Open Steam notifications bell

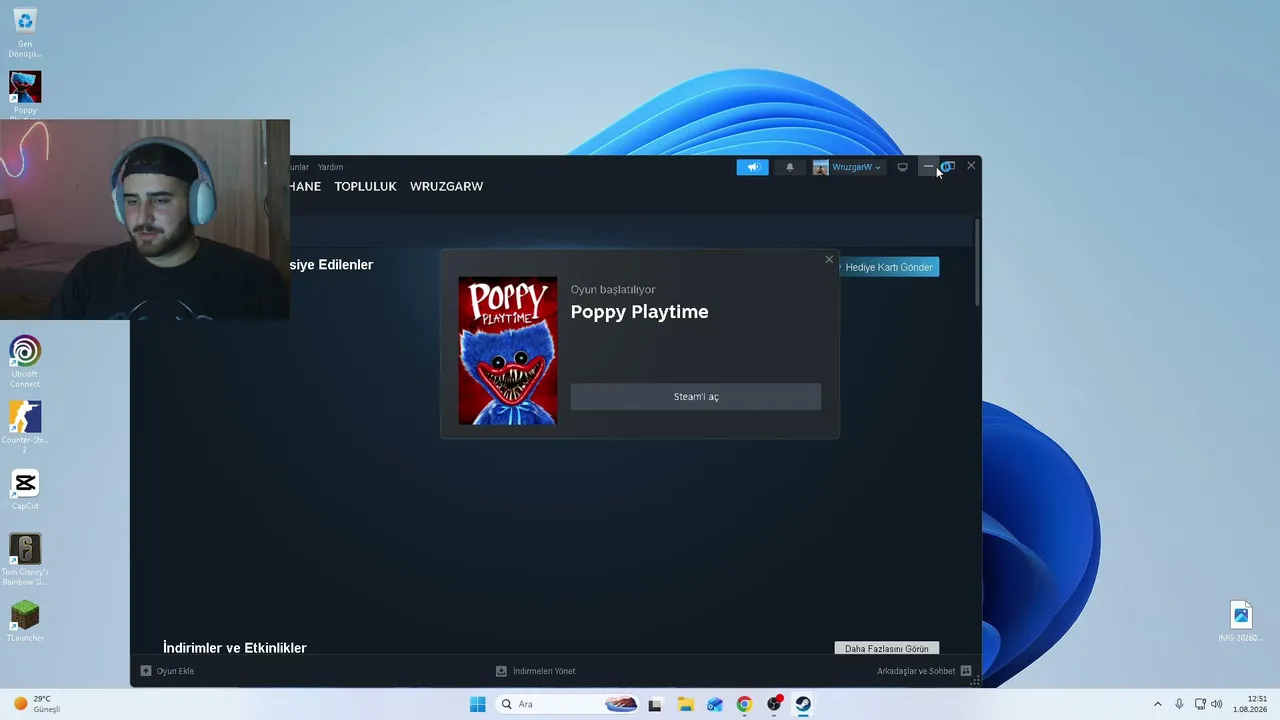[790, 167]
